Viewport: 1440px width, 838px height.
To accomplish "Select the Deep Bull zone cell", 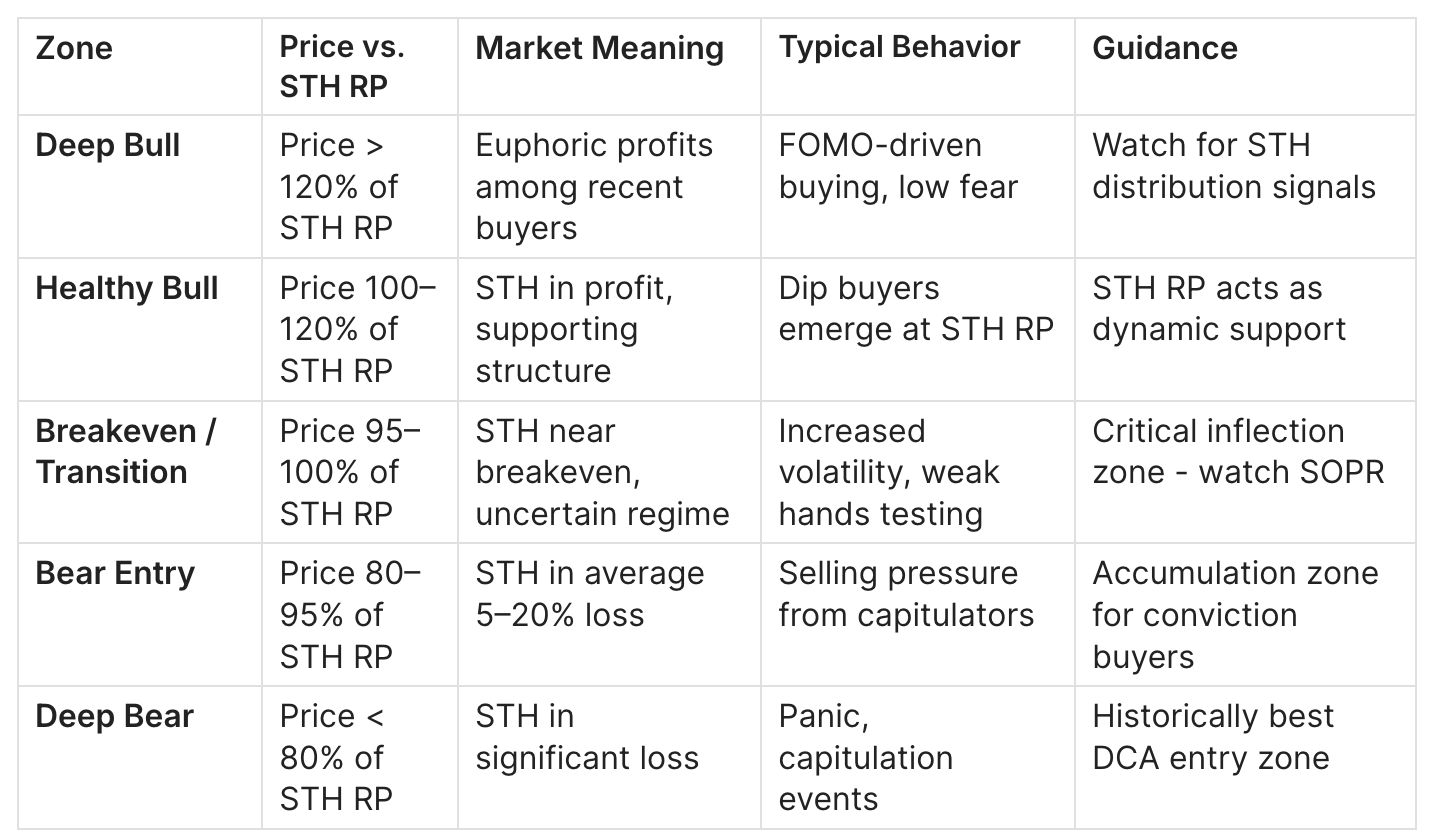I will [108, 146].
